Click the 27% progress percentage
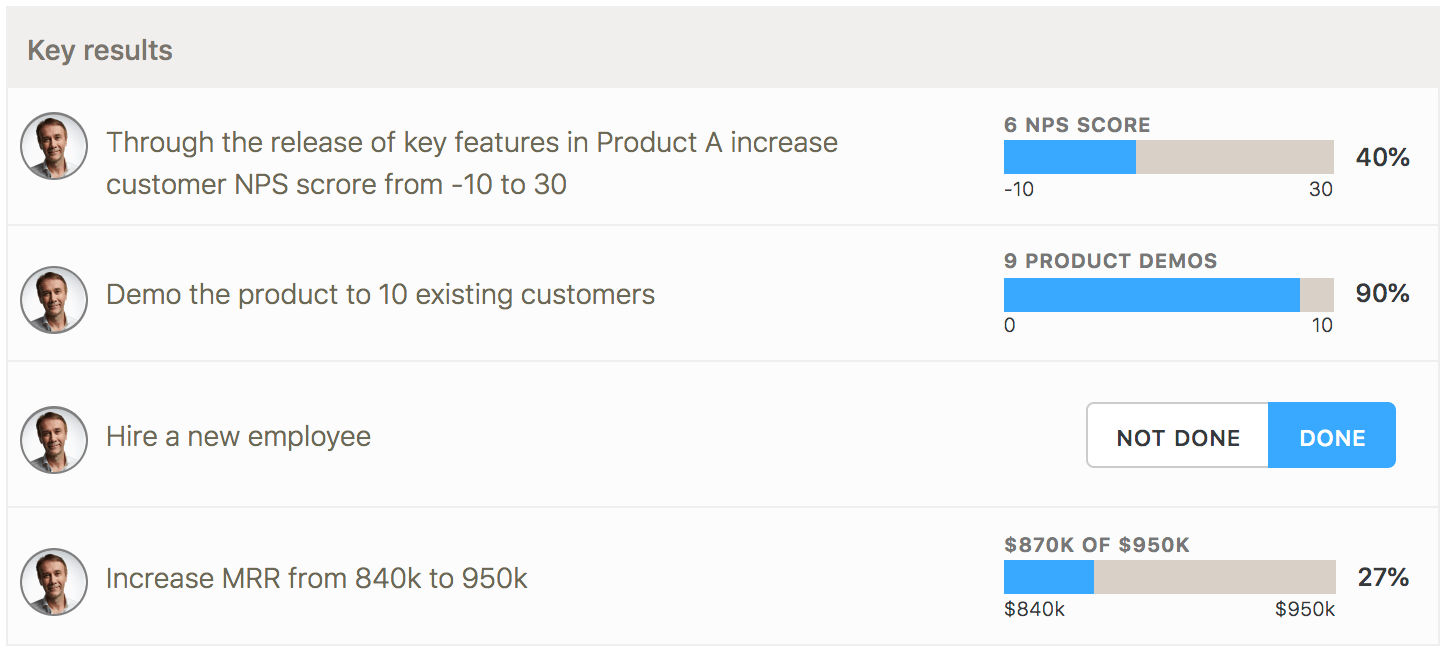1454x658 pixels. tap(1384, 577)
